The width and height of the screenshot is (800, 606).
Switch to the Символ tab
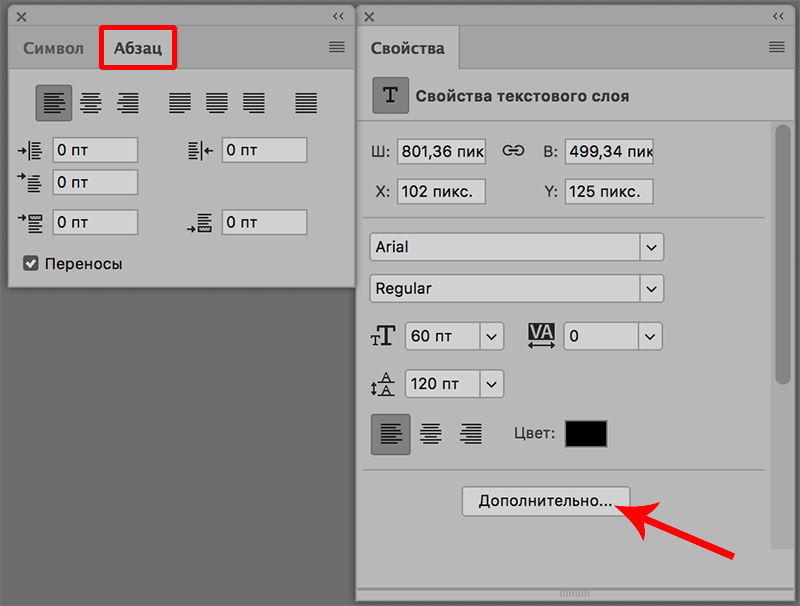tap(53, 48)
